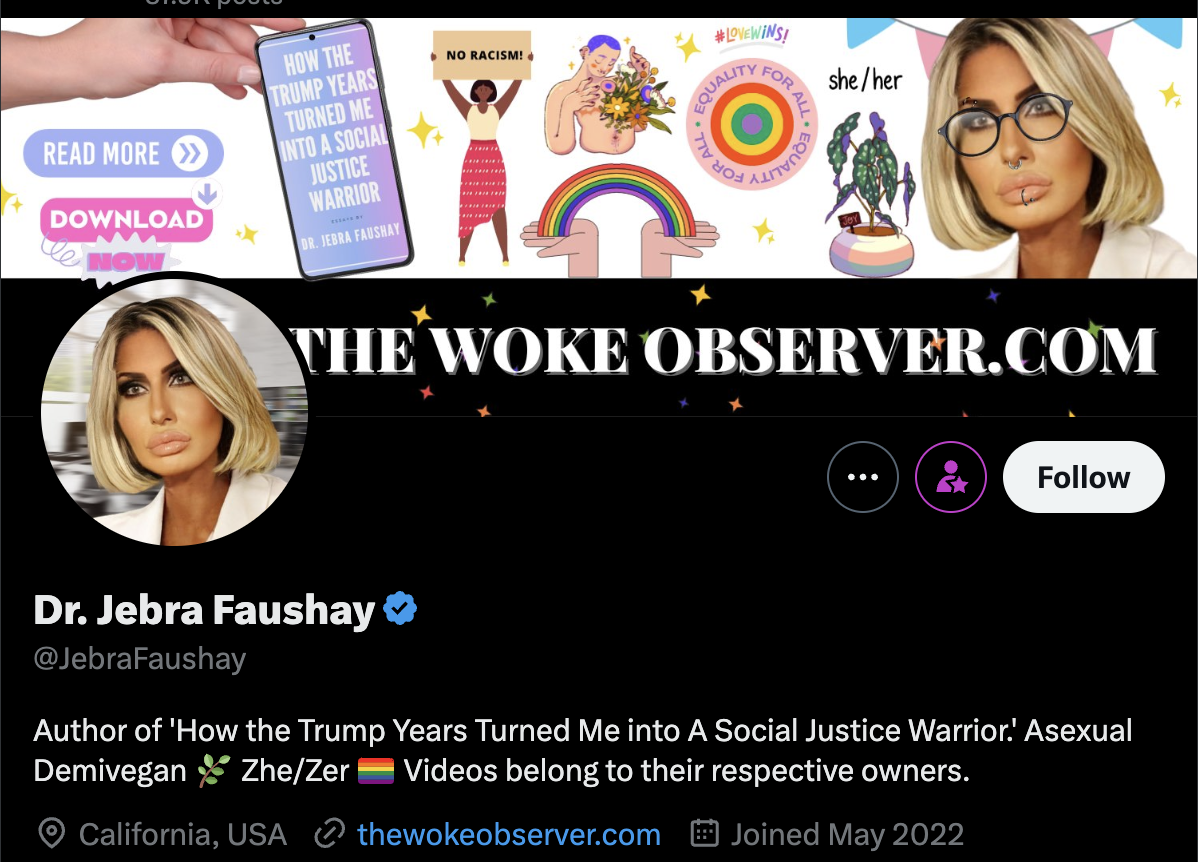Click the purple subscribe person-star icon

pos(951,477)
